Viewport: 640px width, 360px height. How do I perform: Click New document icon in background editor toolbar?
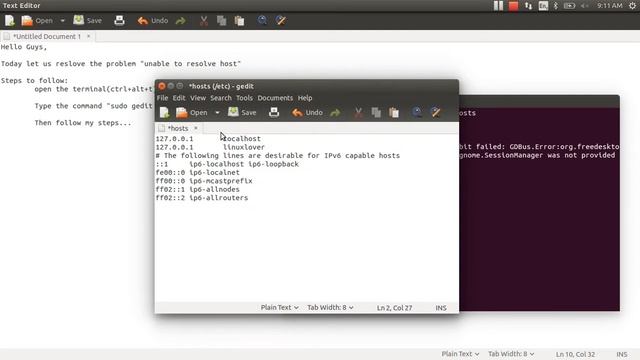point(10,20)
